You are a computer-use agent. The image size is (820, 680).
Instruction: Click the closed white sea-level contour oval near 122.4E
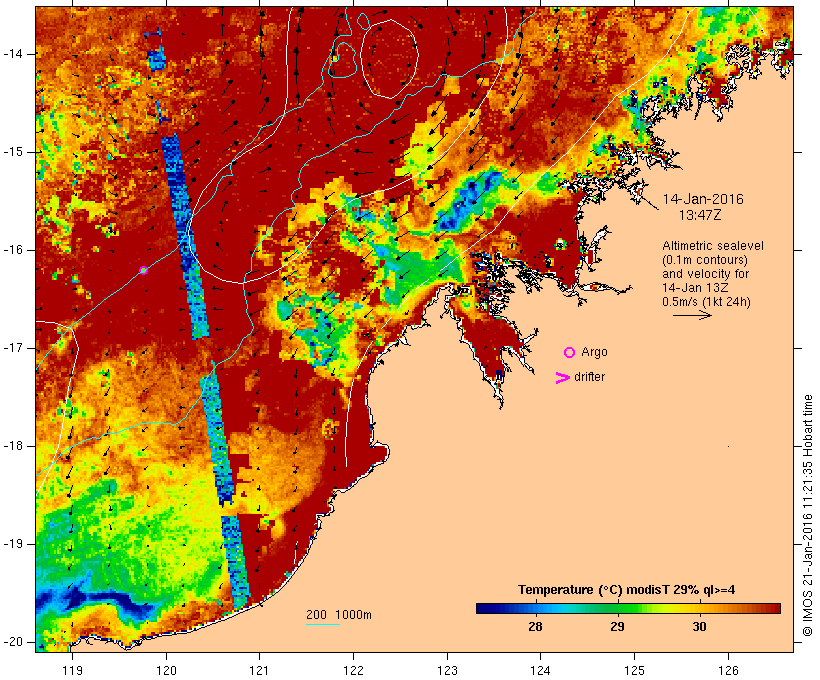(390, 59)
